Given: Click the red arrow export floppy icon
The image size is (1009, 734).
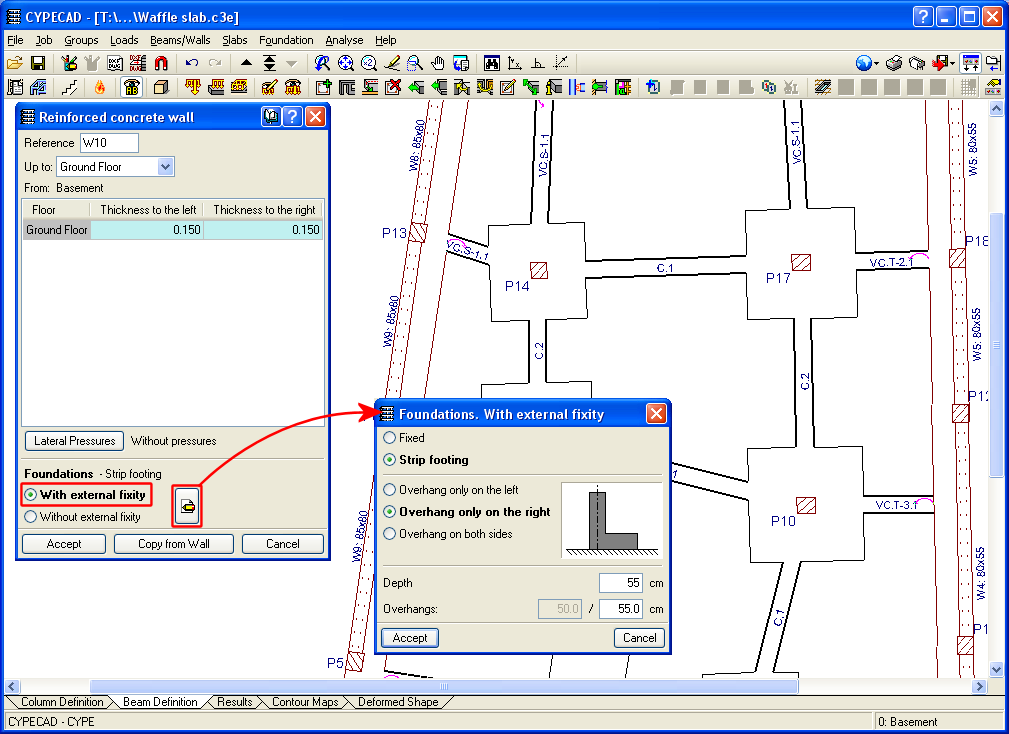Looking at the screenshot, I should (940, 63).
